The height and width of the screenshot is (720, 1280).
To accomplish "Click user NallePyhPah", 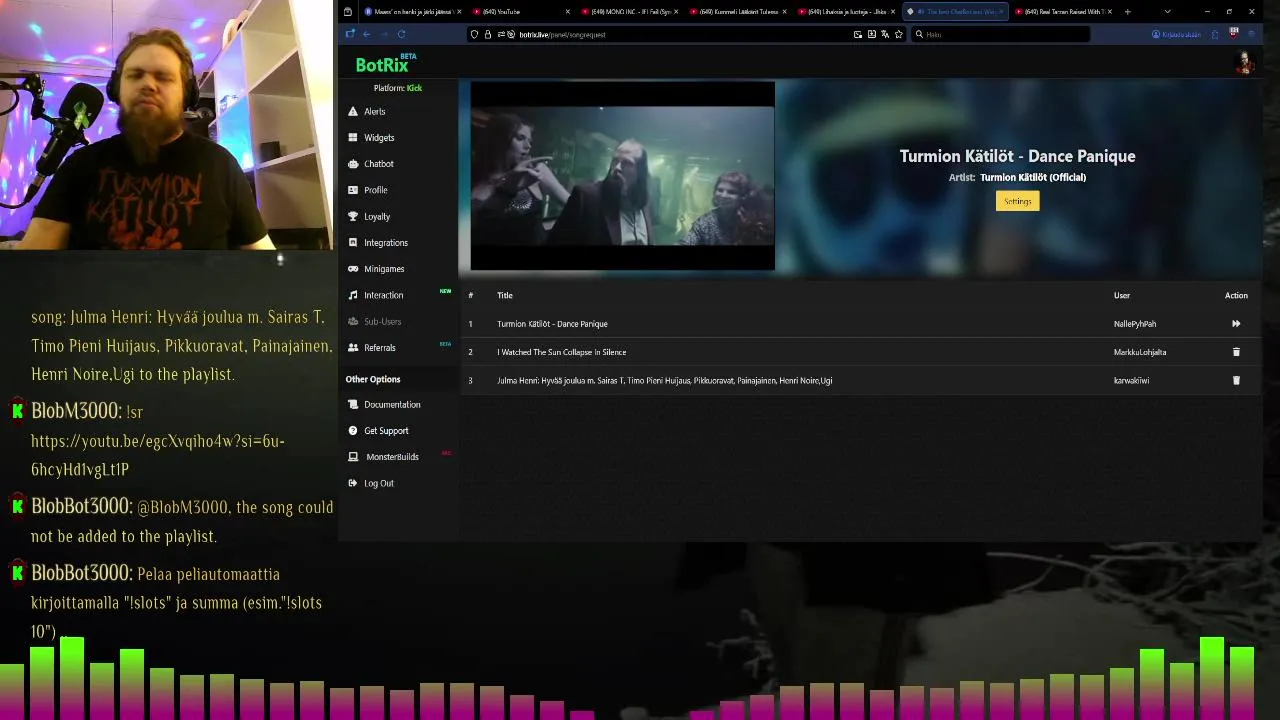I will click(x=1135, y=324).
